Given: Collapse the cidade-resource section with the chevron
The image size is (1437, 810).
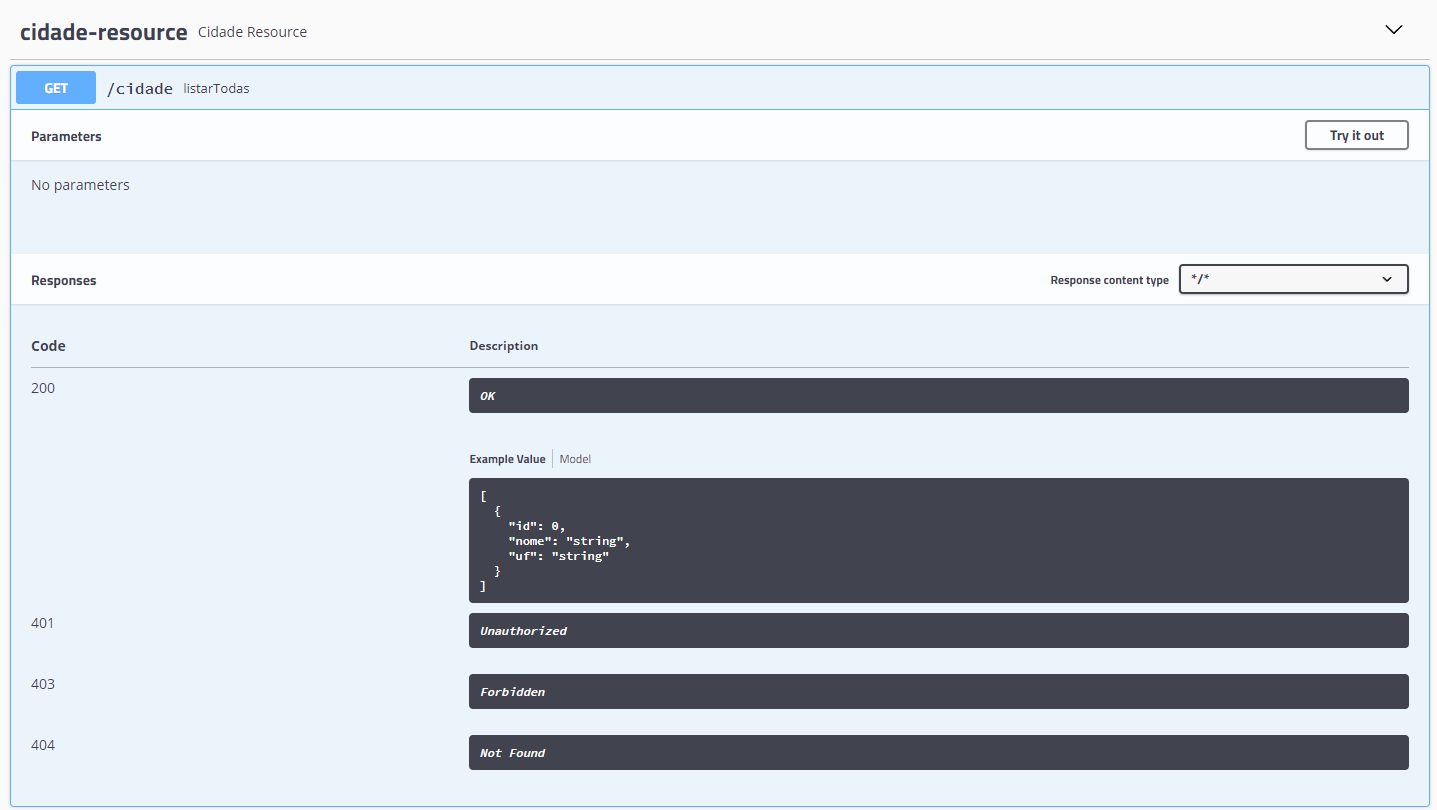Looking at the screenshot, I should [1394, 30].
